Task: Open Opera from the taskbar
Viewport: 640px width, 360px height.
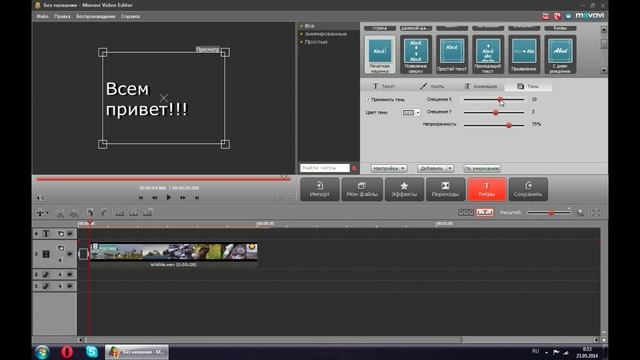Action: [67, 352]
